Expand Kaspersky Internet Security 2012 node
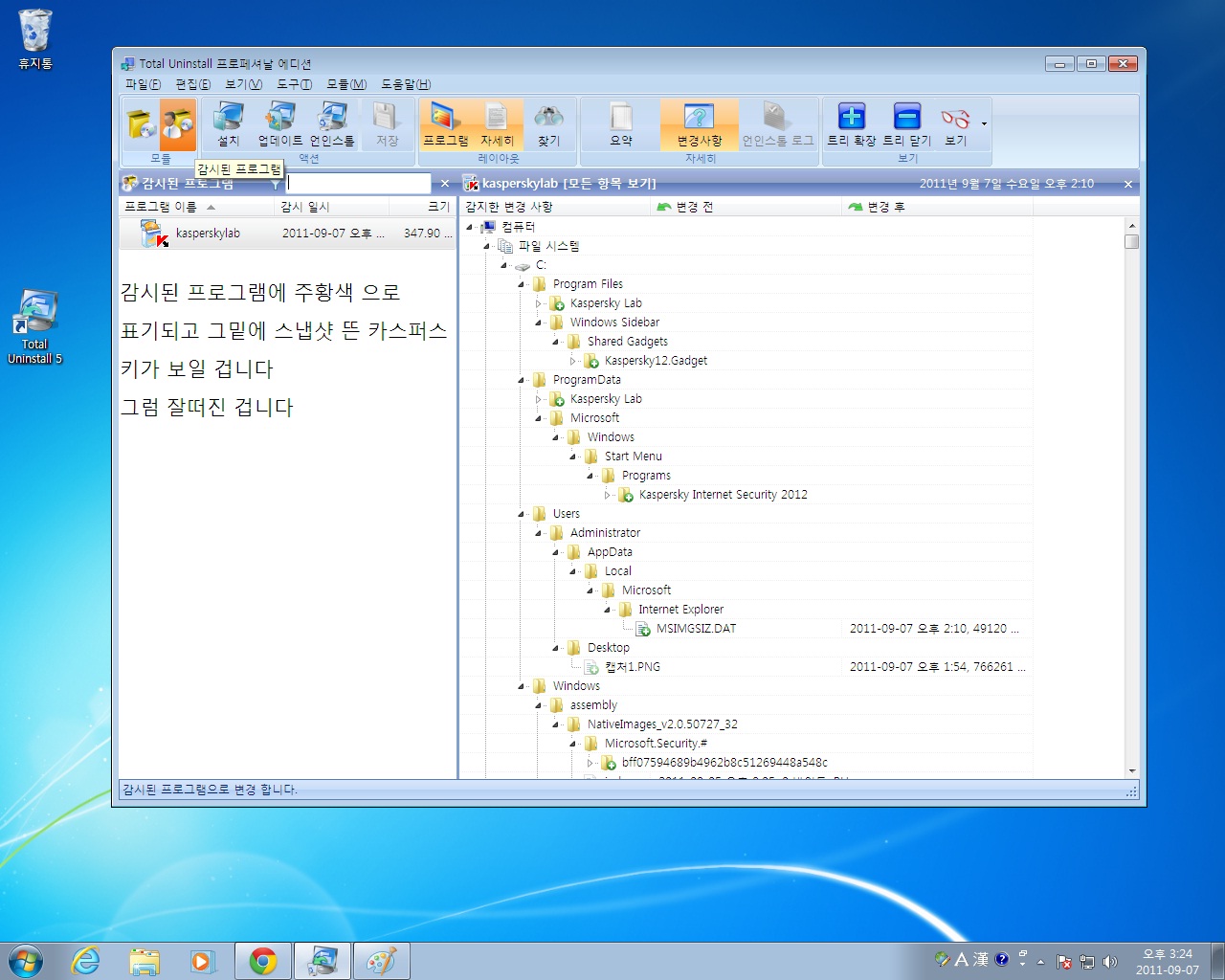This screenshot has width=1225, height=980. (607, 495)
